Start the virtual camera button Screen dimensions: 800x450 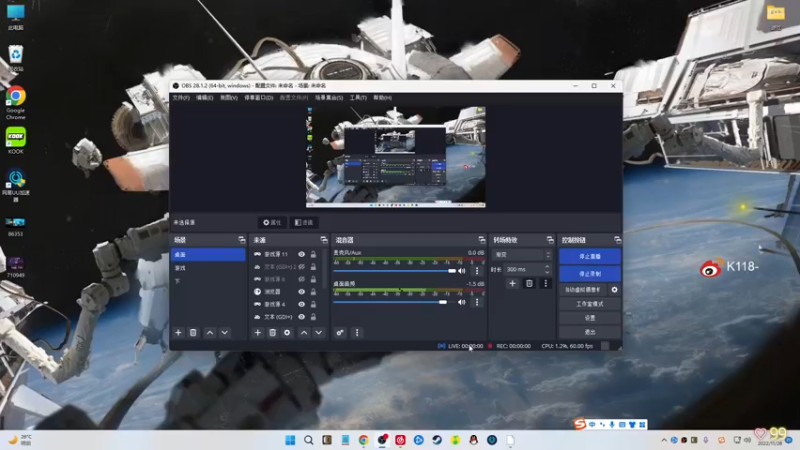tap(583, 290)
